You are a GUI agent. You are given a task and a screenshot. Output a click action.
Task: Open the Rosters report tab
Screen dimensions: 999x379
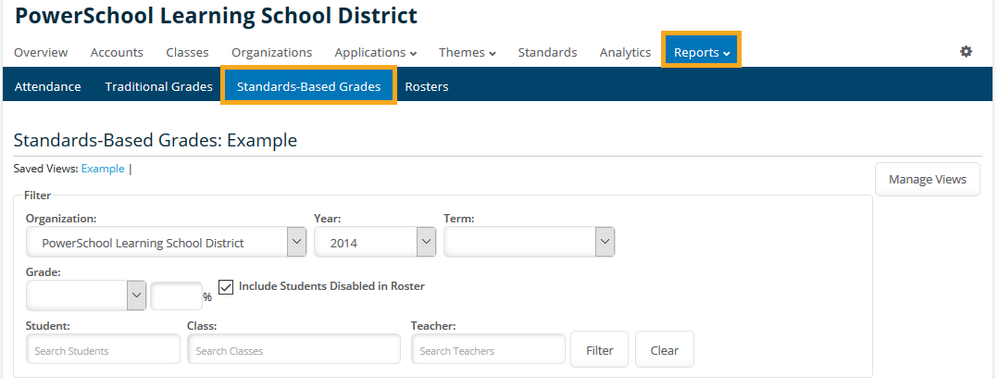click(x=426, y=87)
